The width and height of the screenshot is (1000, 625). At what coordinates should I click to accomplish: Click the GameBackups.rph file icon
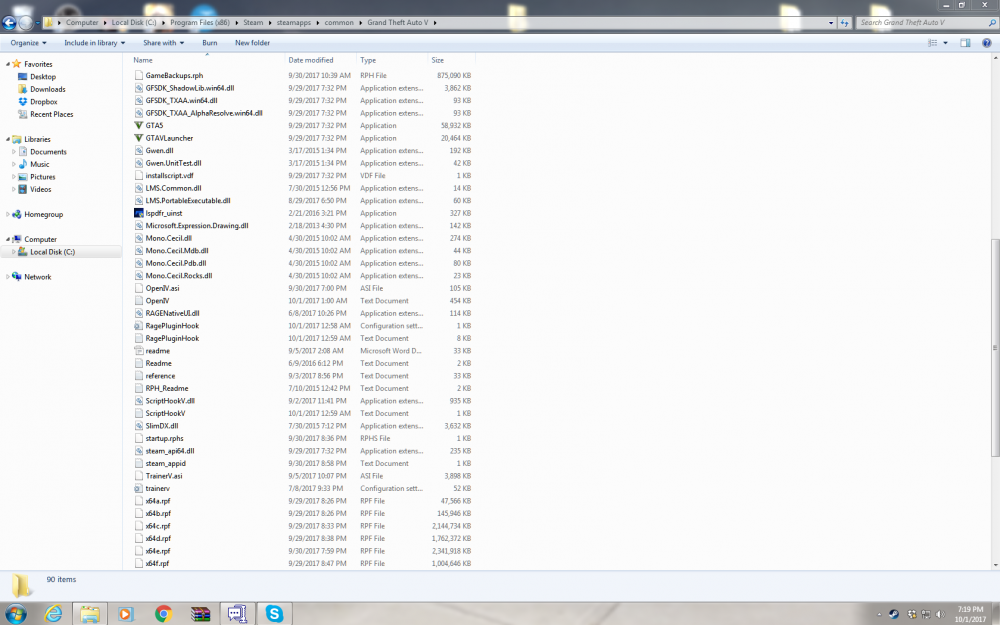point(138,75)
